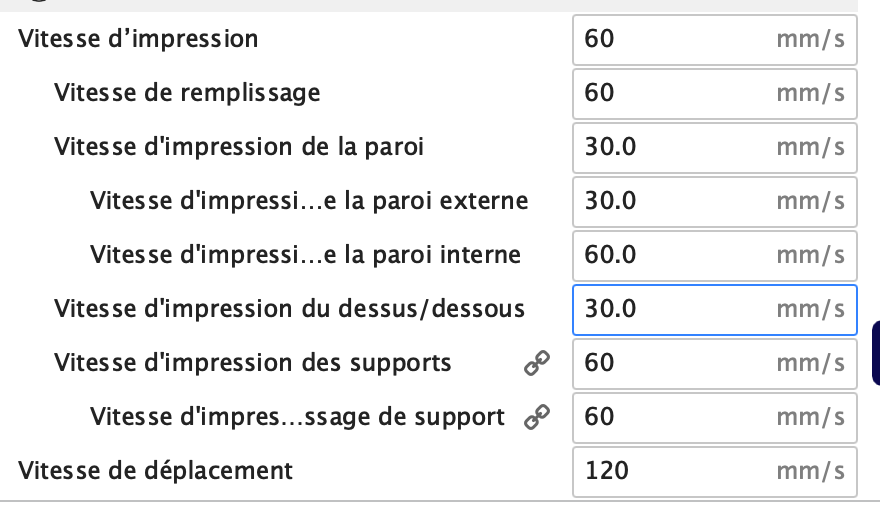880x506 pixels.
Task: Set focus on Vitesse de déplacement field
Action: (x=714, y=471)
